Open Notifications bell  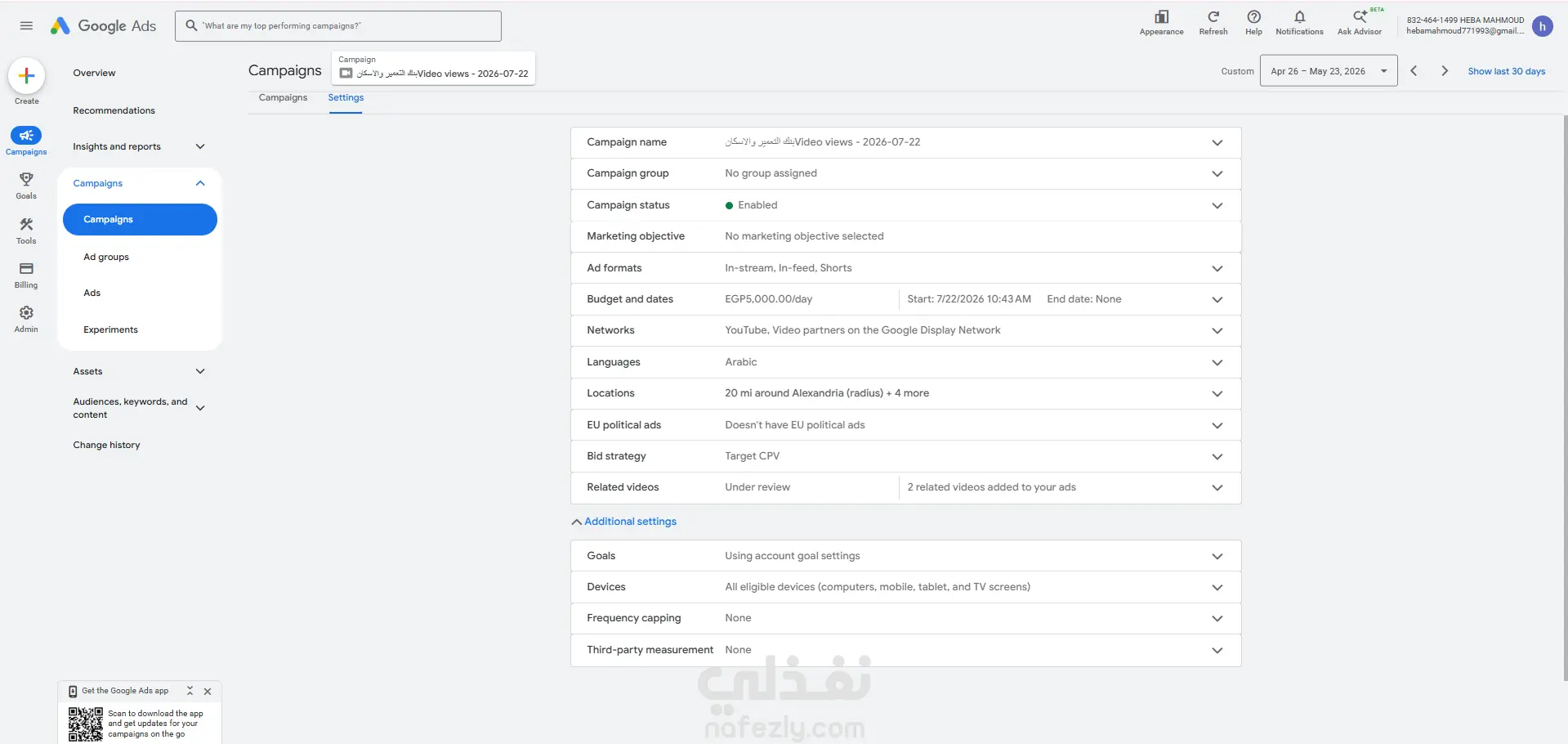point(1299,23)
